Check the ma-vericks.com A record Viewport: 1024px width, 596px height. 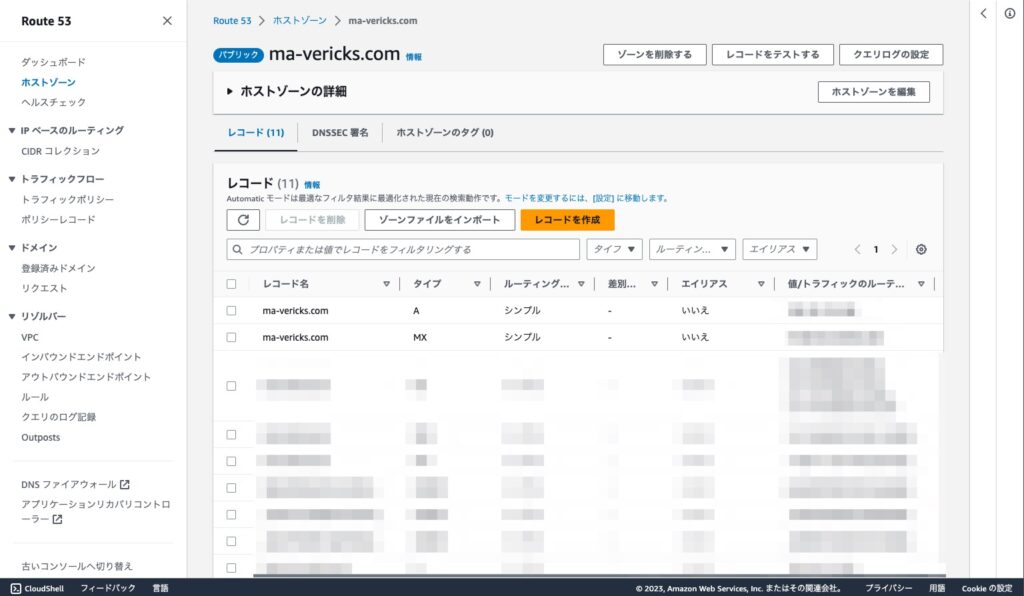[x=231, y=311]
